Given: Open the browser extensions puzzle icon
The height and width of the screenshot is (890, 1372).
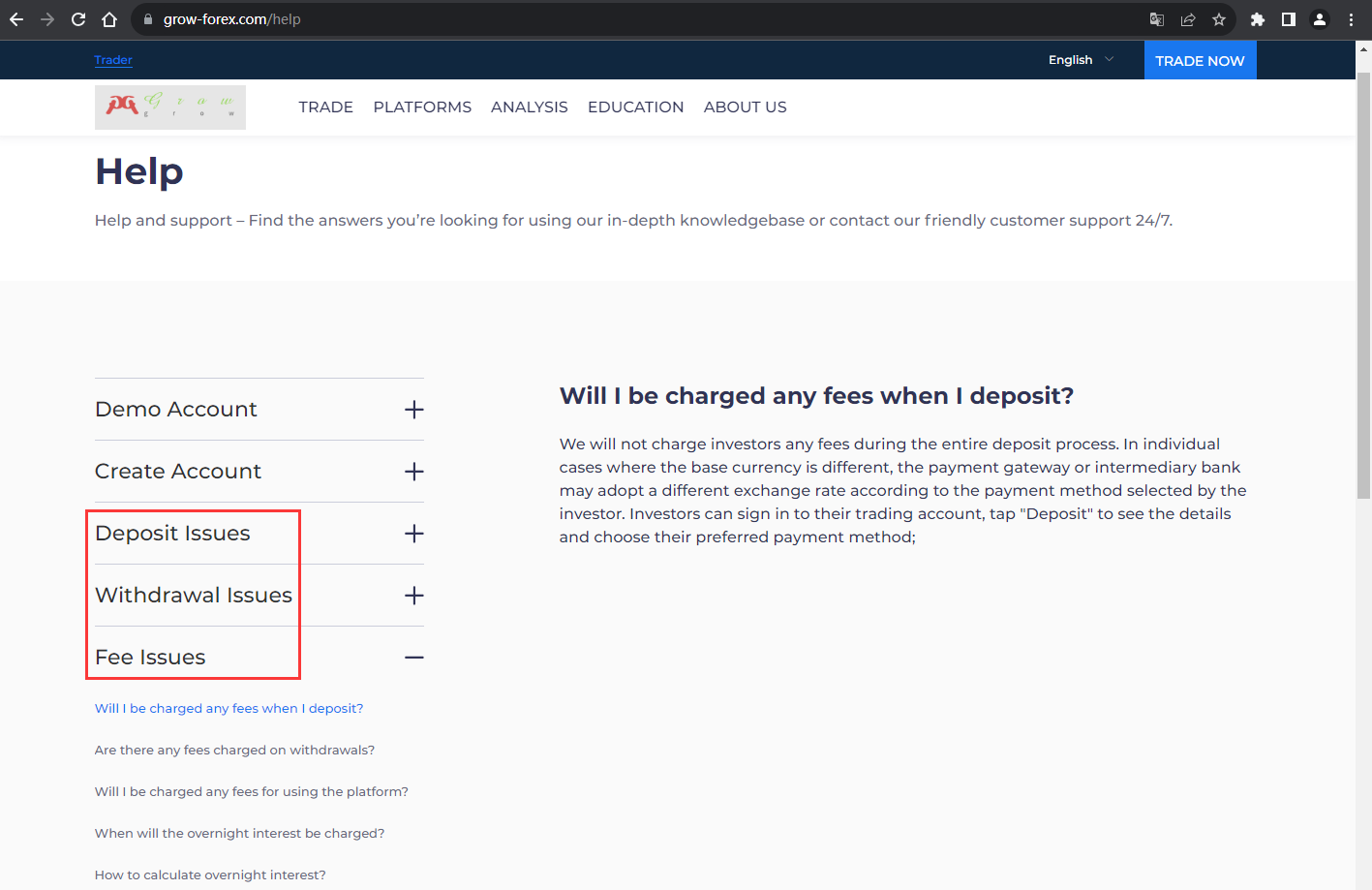Looking at the screenshot, I should tap(1258, 19).
